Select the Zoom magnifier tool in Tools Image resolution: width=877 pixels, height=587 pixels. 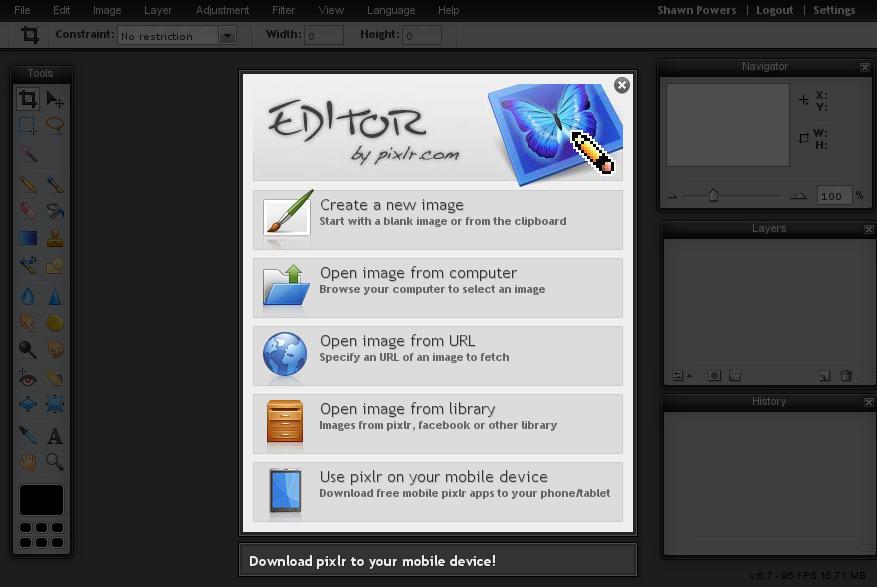coord(55,462)
